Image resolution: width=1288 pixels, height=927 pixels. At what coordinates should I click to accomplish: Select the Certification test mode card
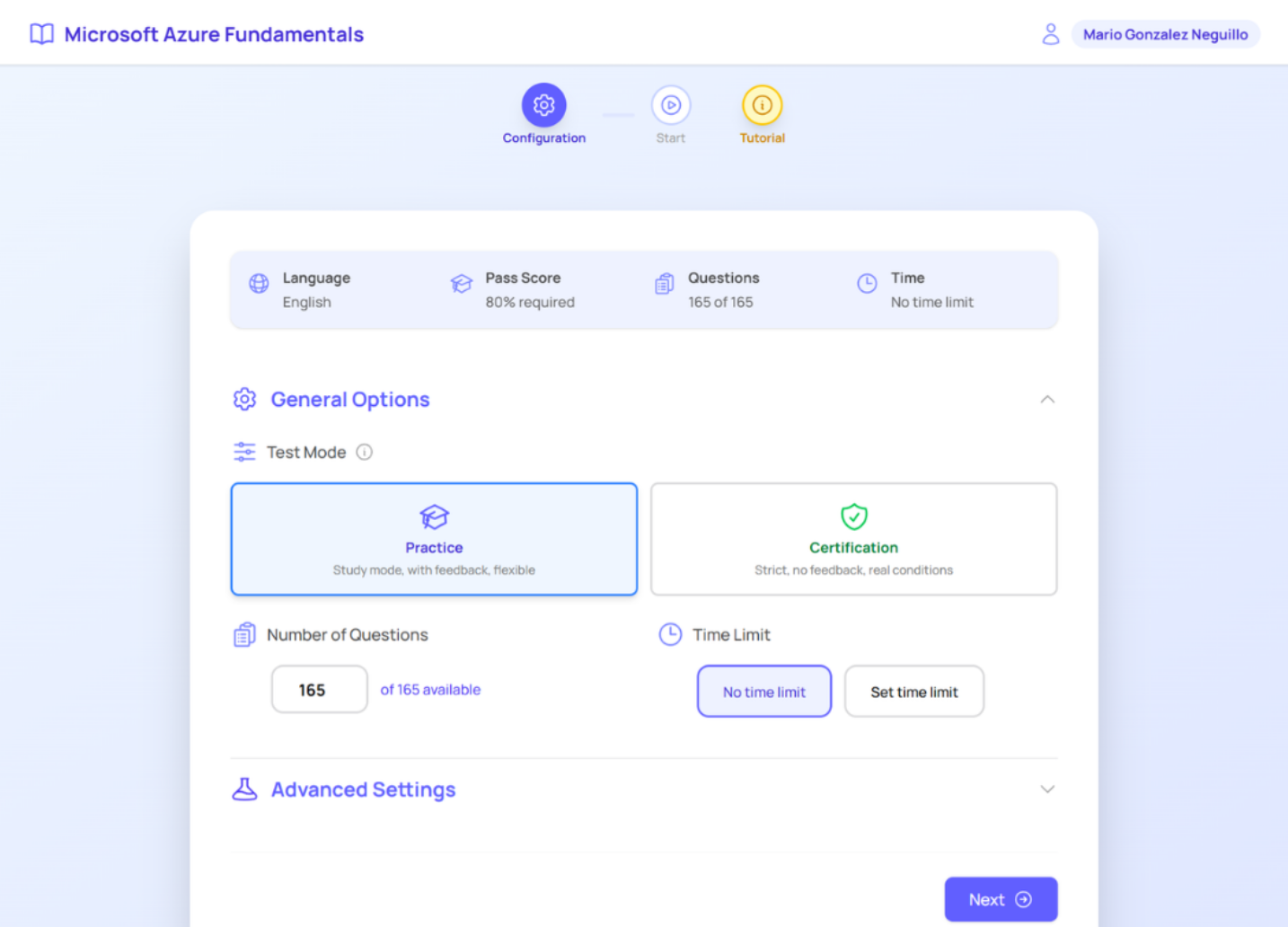tap(853, 539)
